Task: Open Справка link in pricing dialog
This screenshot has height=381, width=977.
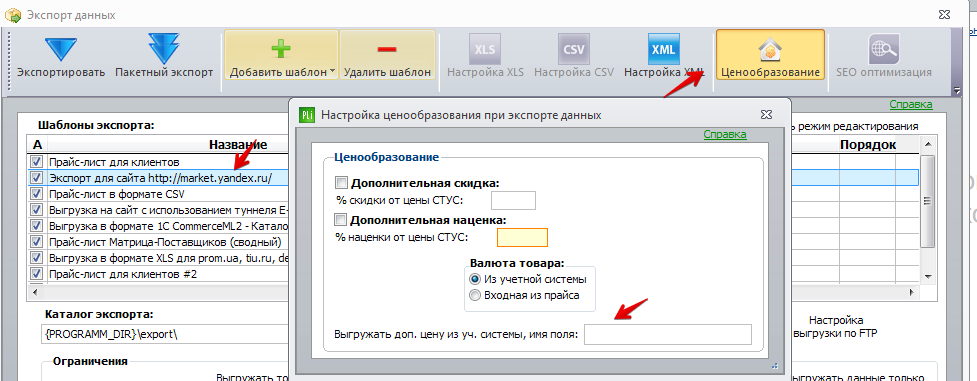Action: (x=725, y=134)
